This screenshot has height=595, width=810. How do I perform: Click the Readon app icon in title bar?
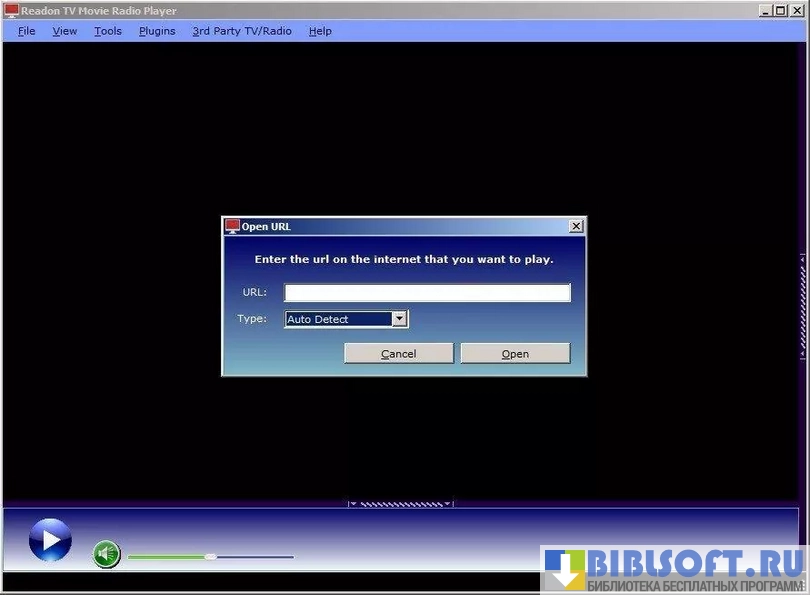tap(11, 10)
